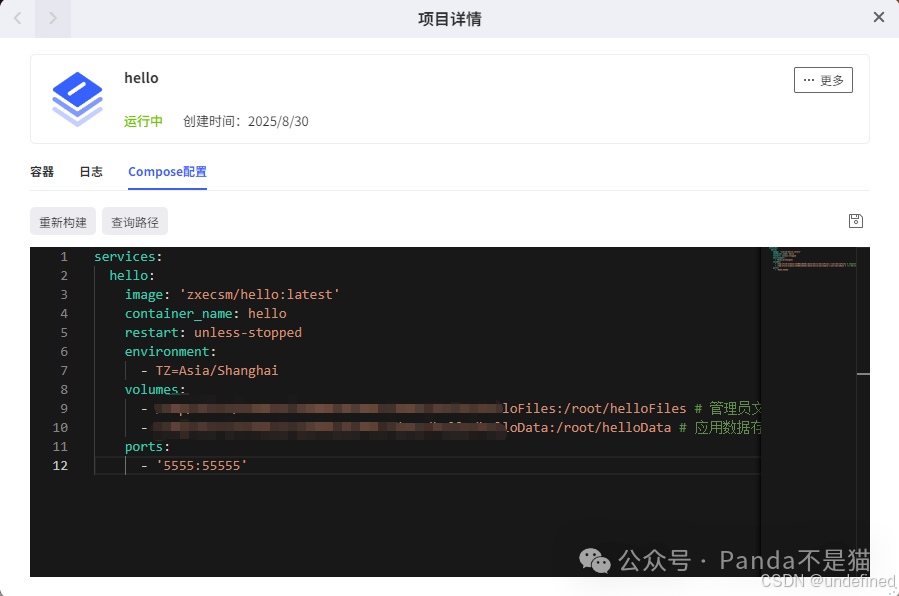This screenshot has width=899, height=596.
Task: Click the 'hello:' service key line
Action: tap(132, 275)
